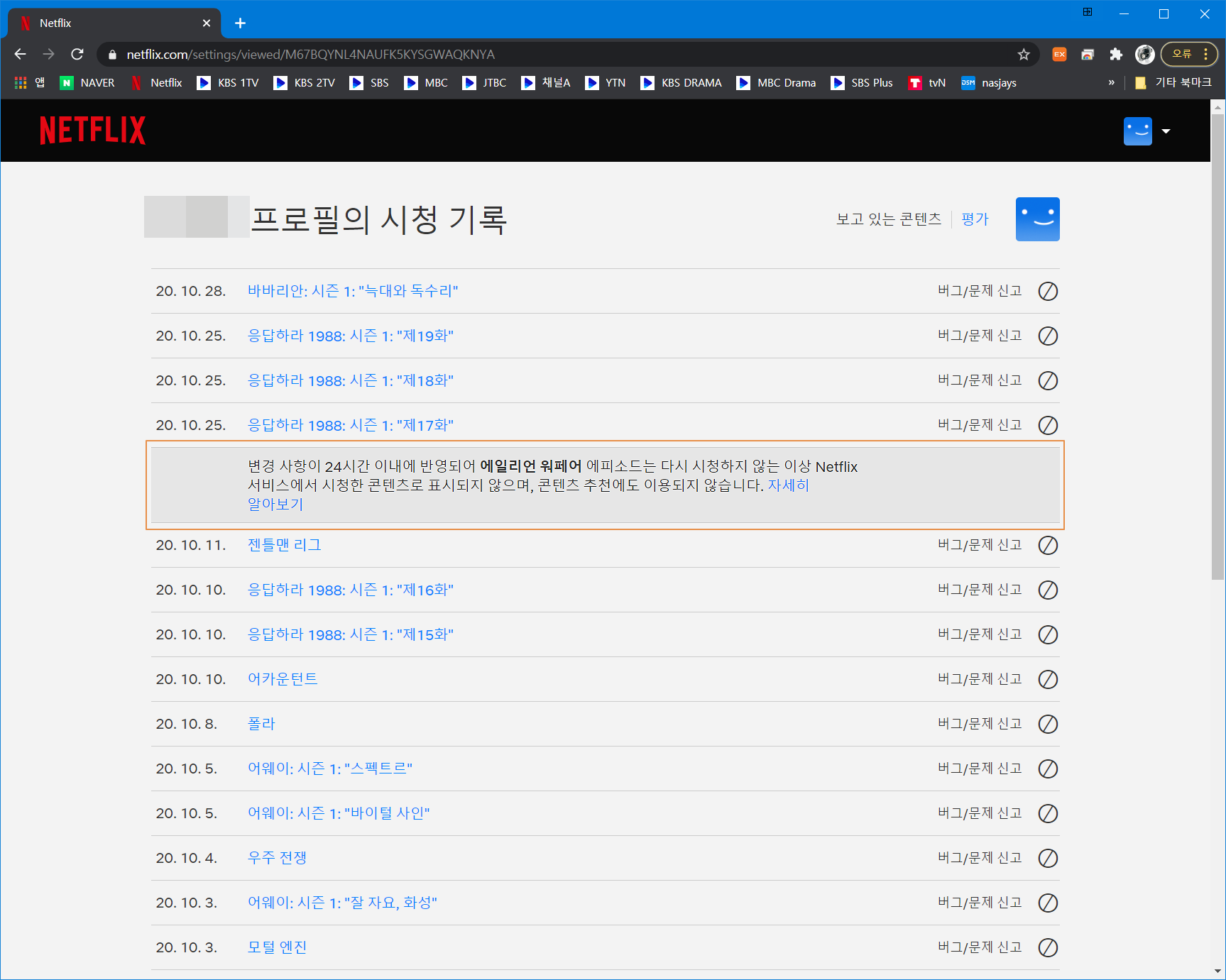Hide 어웨이 잘 자요, 화성 from history
The width and height of the screenshot is (1226, 980).
click(x=1048, y=903)
